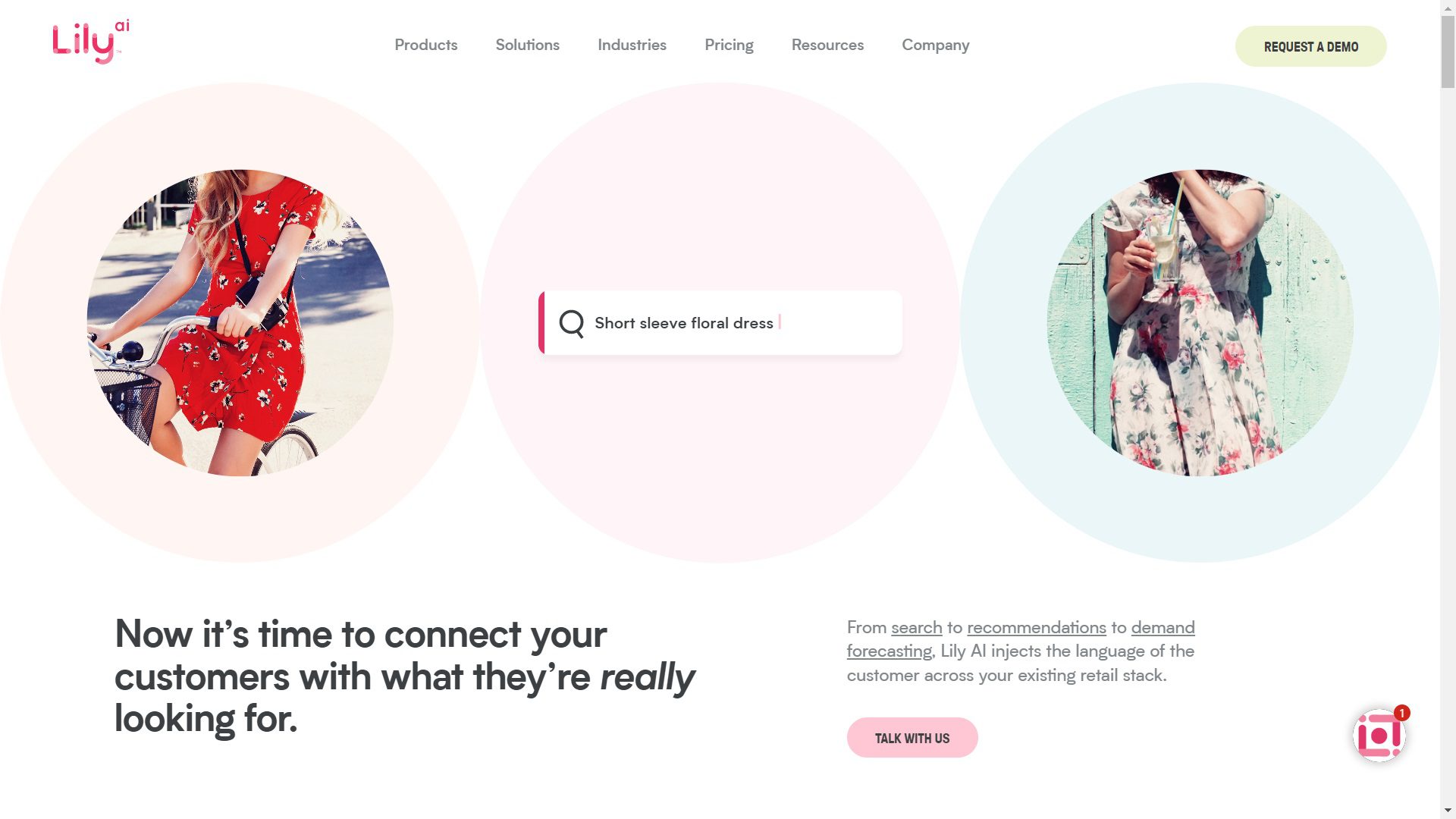Screen dimensions: 1456x819
Task: Click the scrollbar down arrow
Action: click(1447, 810)
